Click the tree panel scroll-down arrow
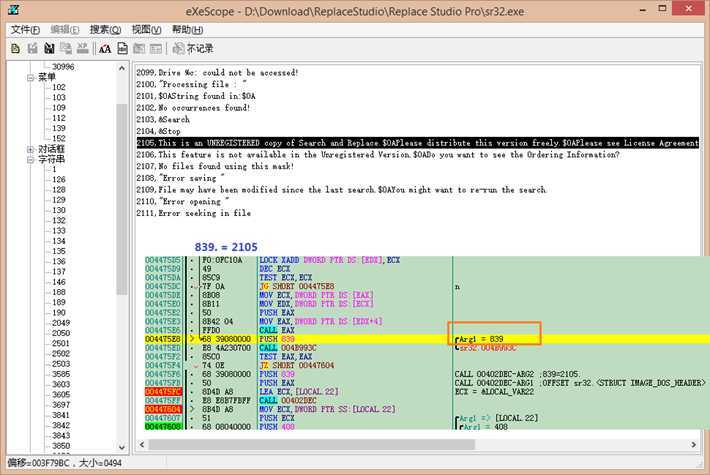The image size is (710, 475). pos(122,447)
